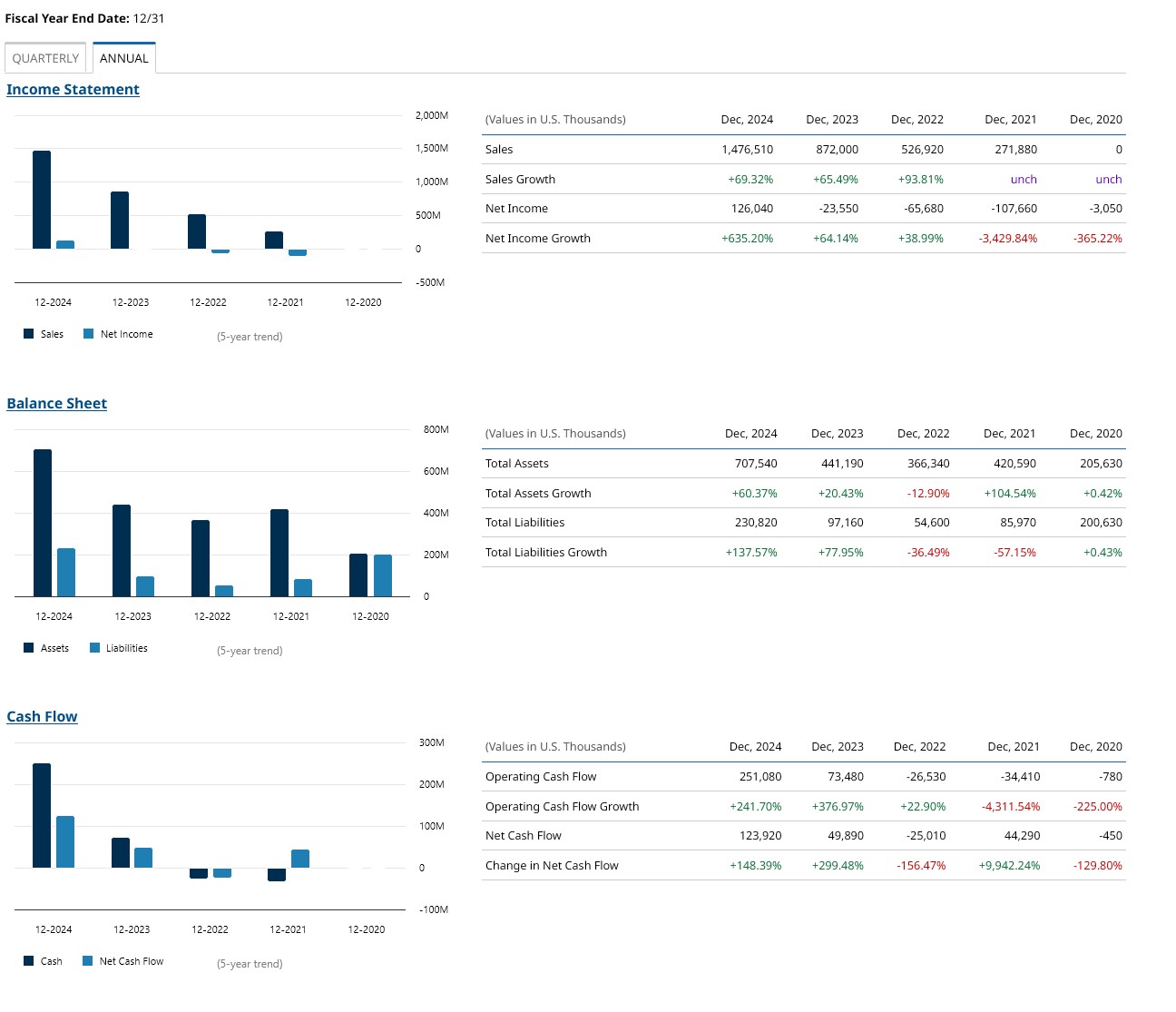This screenshot has width=1176, height=1012.
Task: Click Net Cash Flow value 123,920
Action: click(760, 836)
